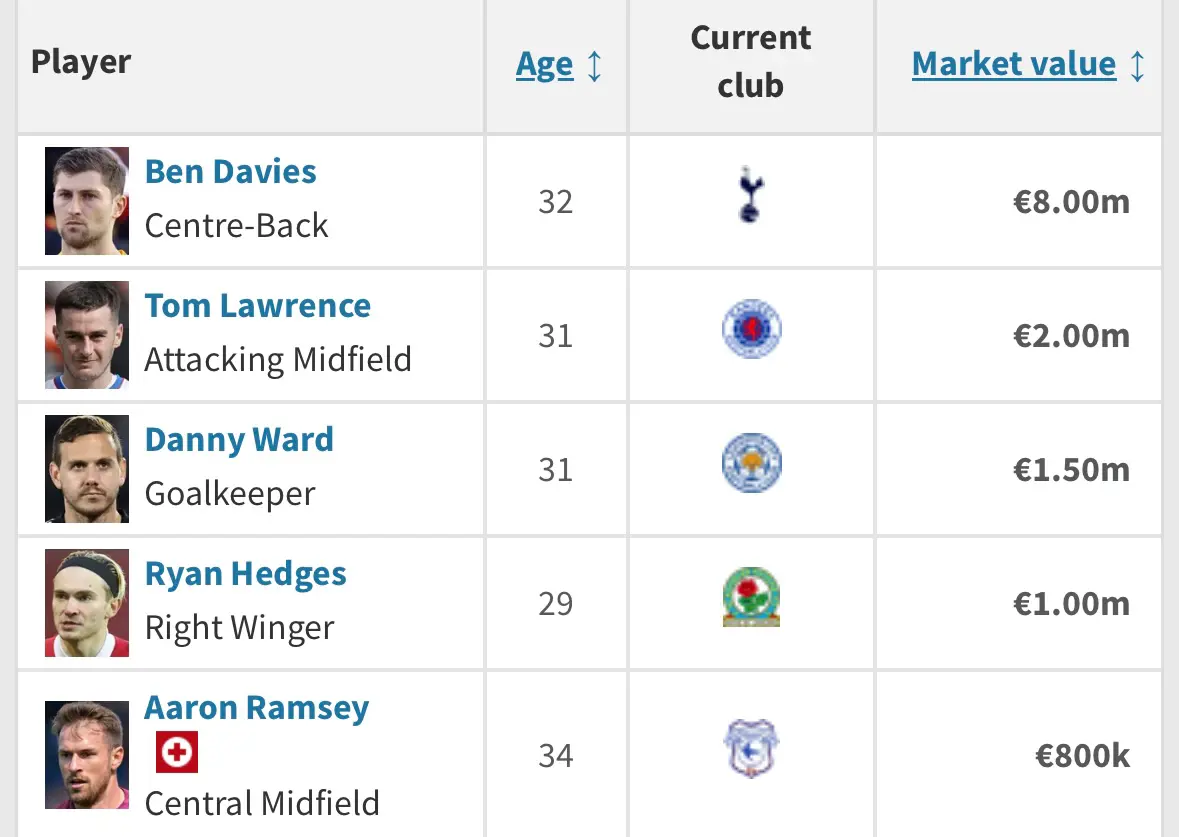Open Tom Lawrence player profile

coord(257,305)
